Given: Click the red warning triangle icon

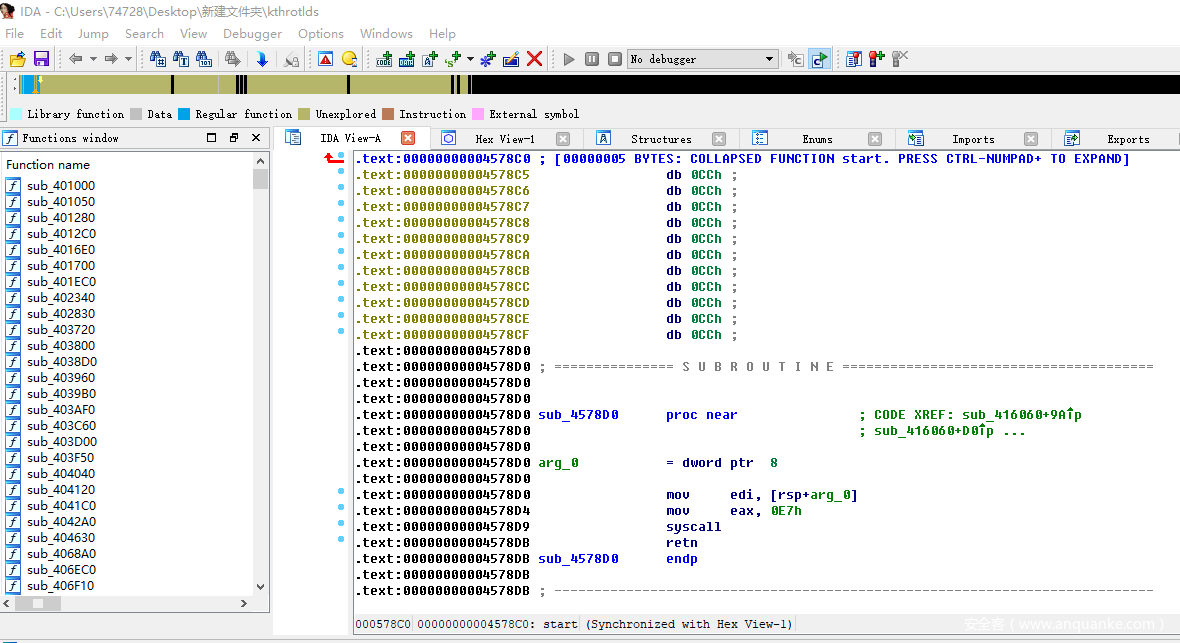Looking at the screenshot, I should click(x=325, y=59).
